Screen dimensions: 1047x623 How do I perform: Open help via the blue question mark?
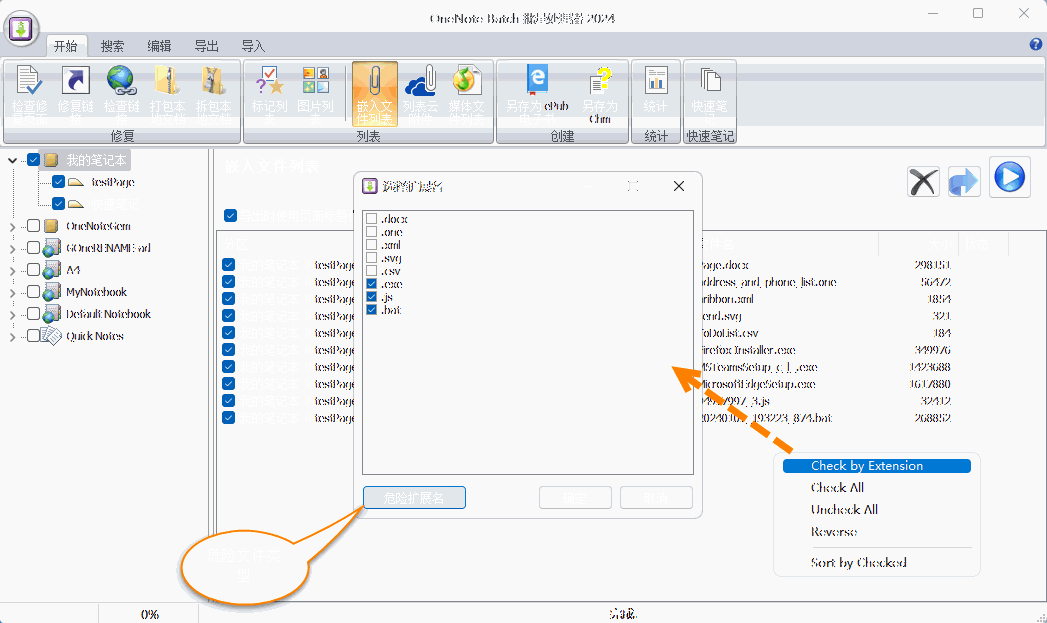[1036, 44]
